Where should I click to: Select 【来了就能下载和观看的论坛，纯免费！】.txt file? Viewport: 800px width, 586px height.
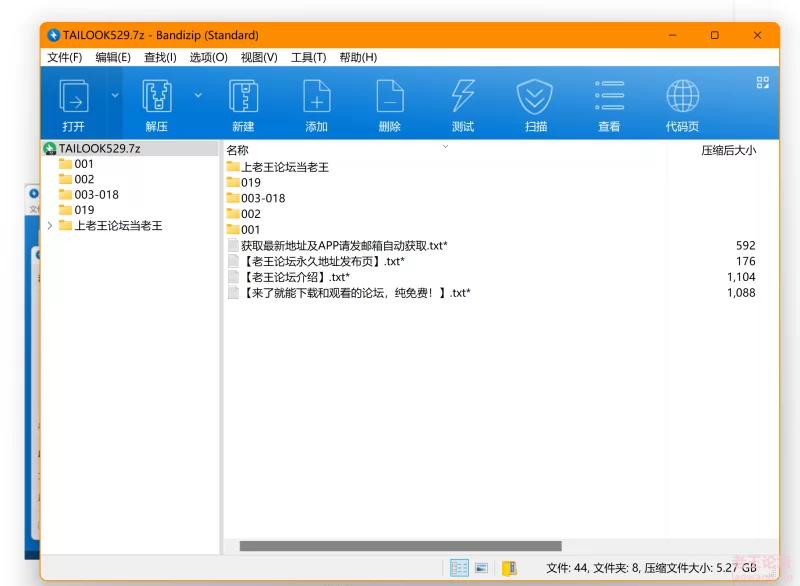tap(356, 293)
